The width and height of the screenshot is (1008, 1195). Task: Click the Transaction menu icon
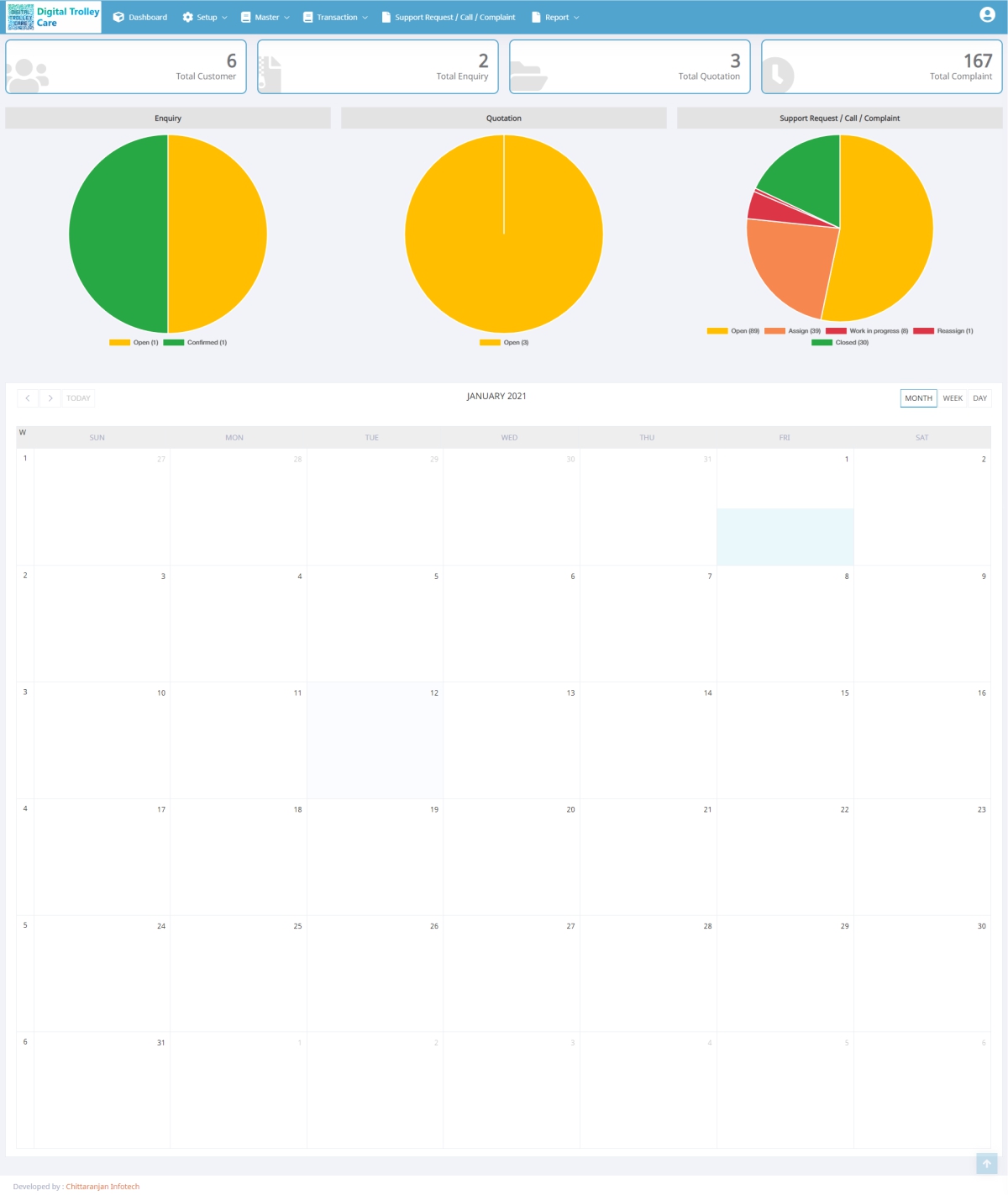coord(307,17)
